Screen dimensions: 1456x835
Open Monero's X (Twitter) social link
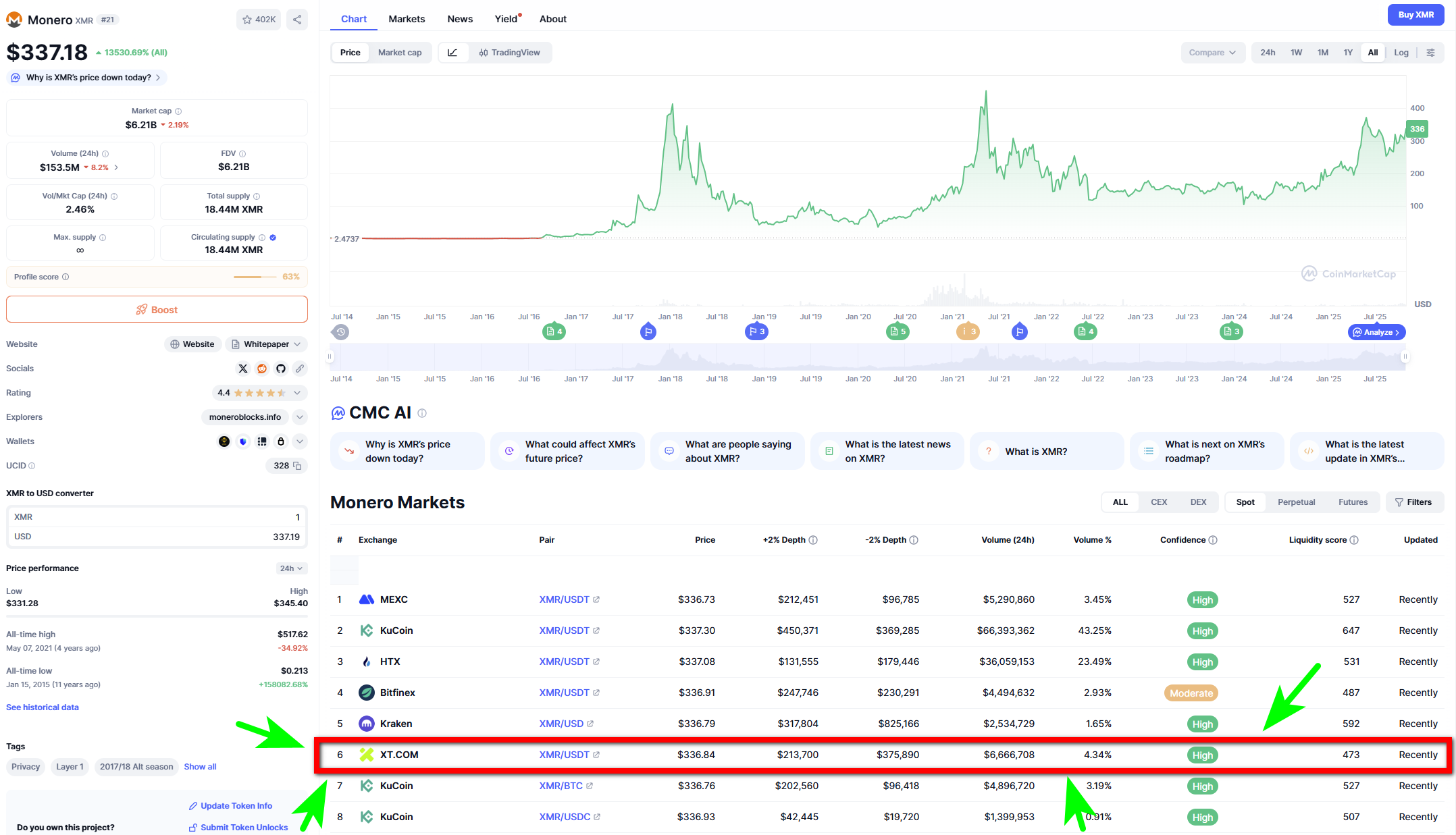243,369
